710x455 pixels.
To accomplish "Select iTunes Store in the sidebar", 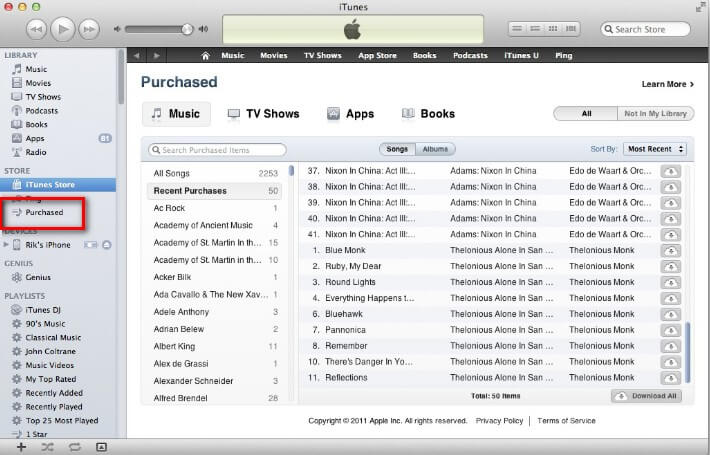I will [58, 185].
